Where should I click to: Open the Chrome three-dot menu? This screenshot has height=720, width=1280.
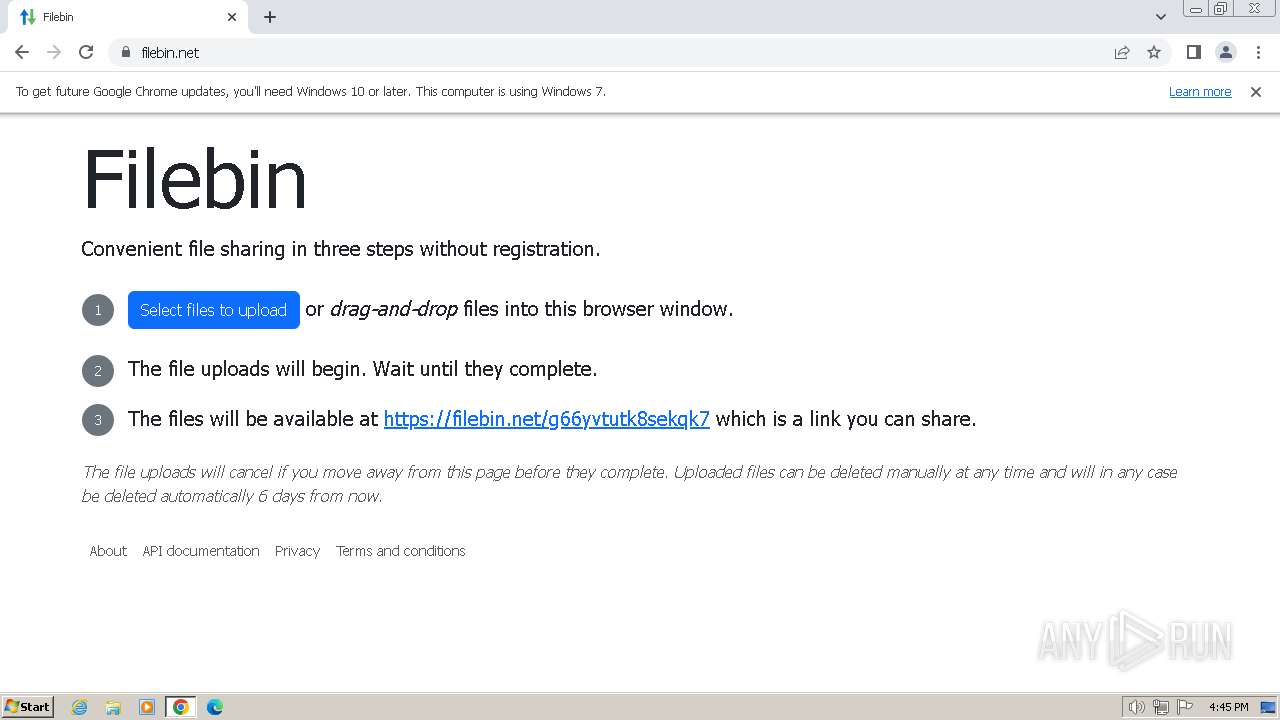[x=1258, y=52]
